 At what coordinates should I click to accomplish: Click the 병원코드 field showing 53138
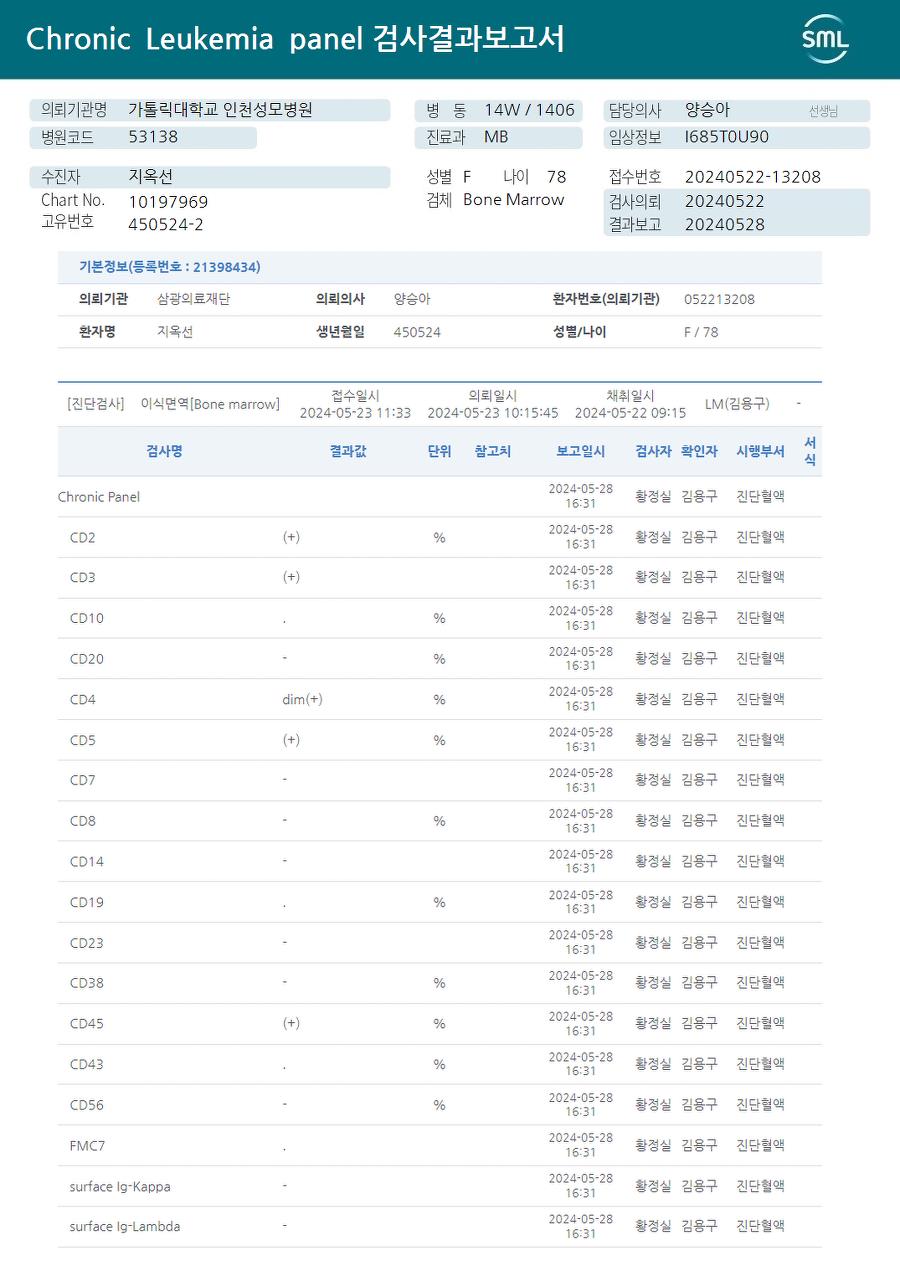153,137
